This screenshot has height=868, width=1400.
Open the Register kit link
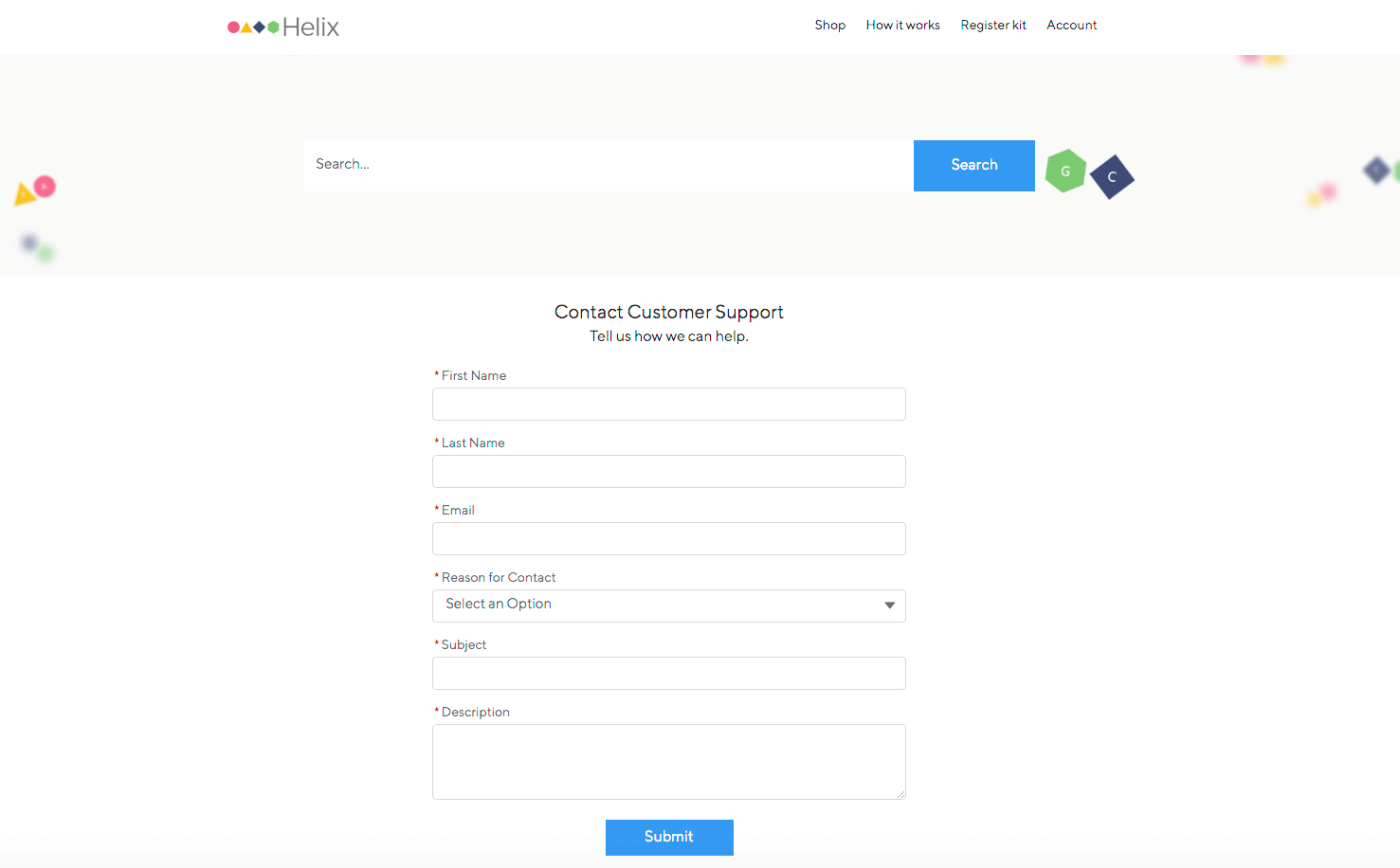click(993, 26)
